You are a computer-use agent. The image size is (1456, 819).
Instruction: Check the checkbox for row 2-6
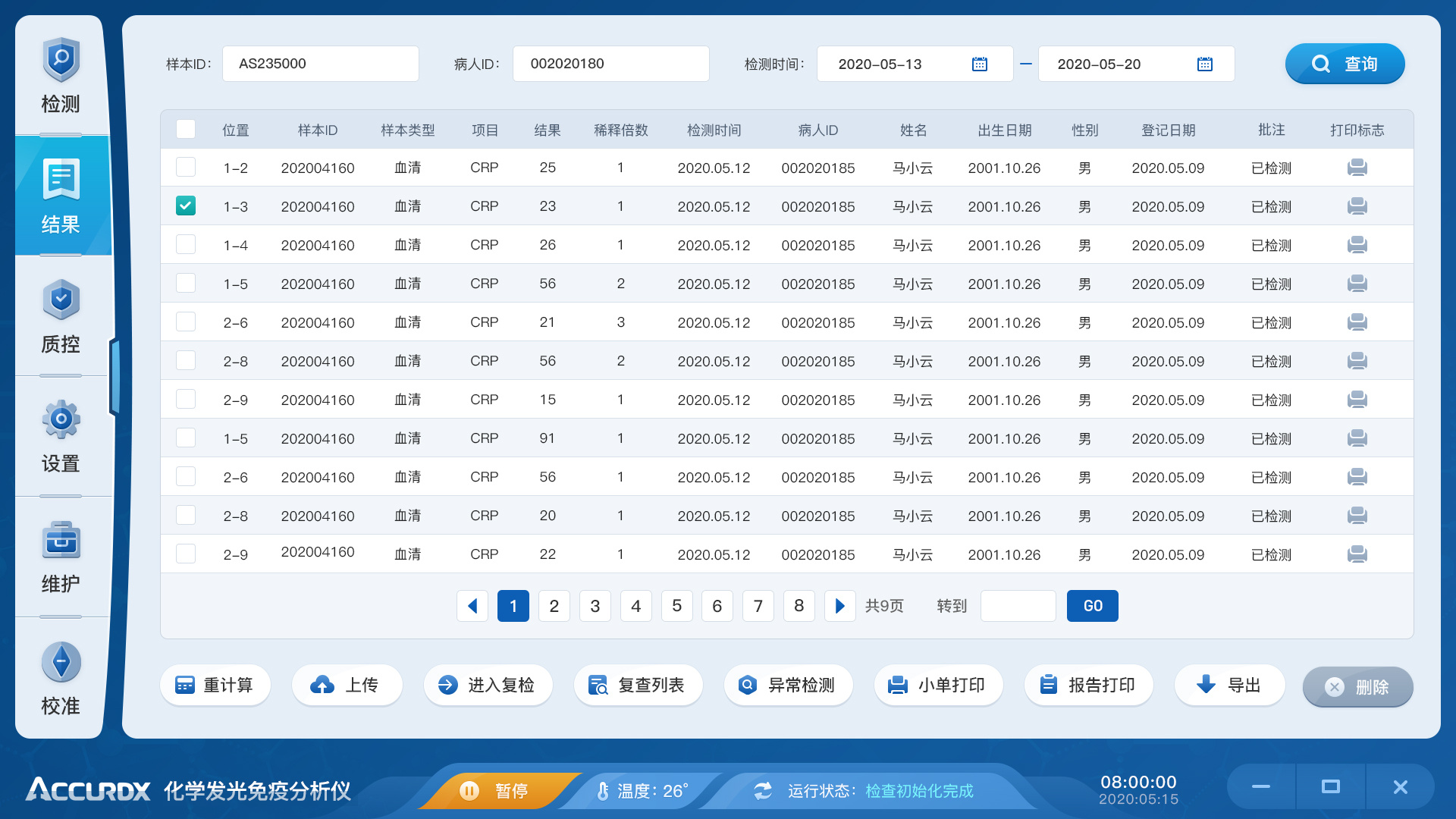tap(186, 322)
